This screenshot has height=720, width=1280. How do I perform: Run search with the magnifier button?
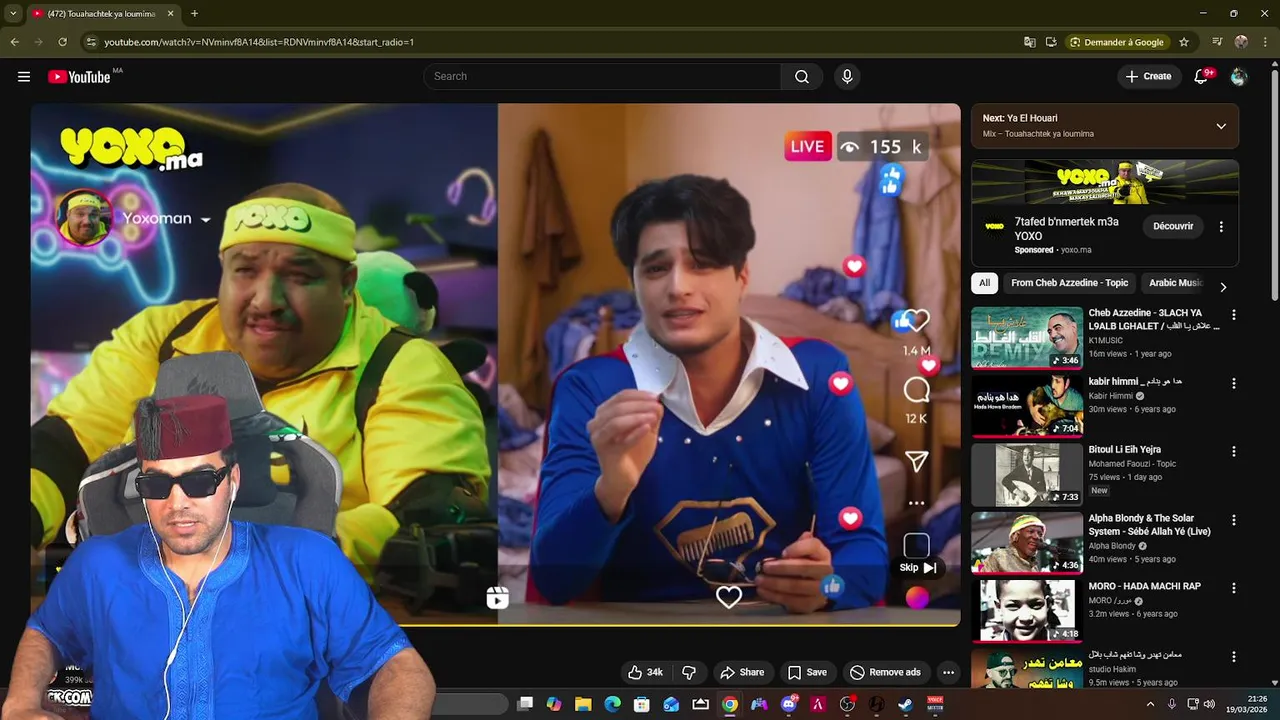coord(802,77)
